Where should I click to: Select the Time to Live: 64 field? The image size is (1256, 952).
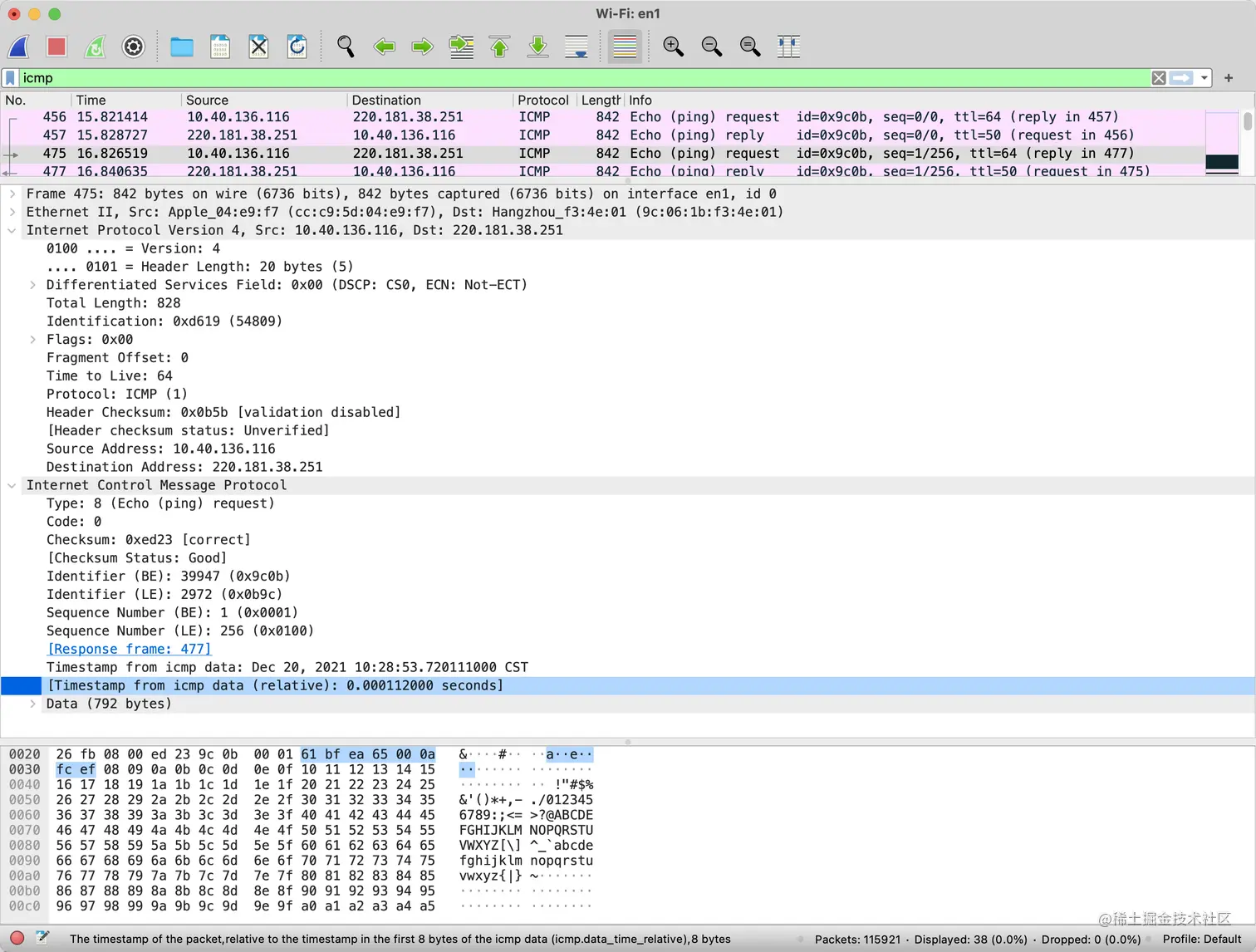[x=110, y=376]
